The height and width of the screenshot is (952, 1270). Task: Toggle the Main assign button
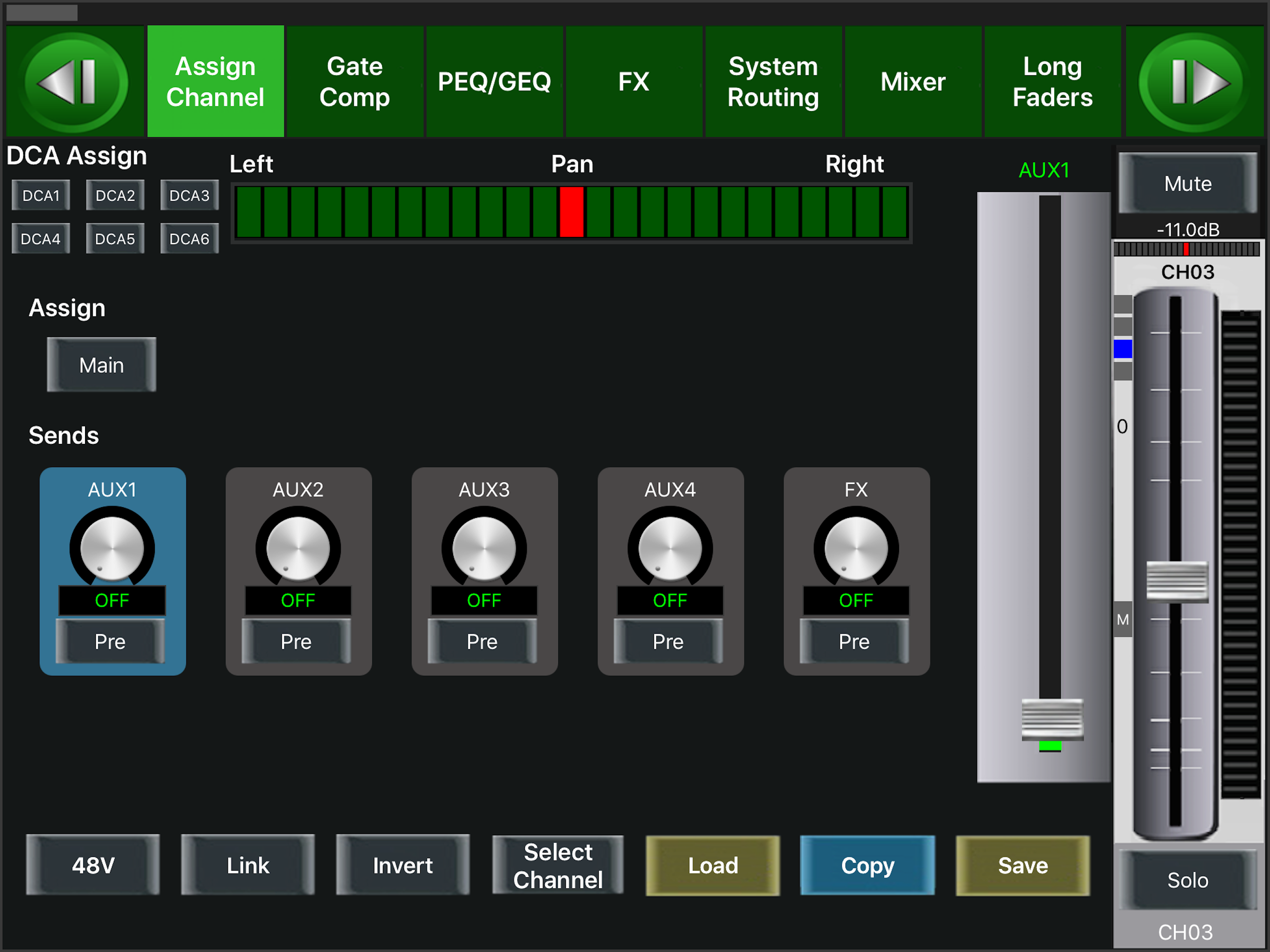point(102,364)
